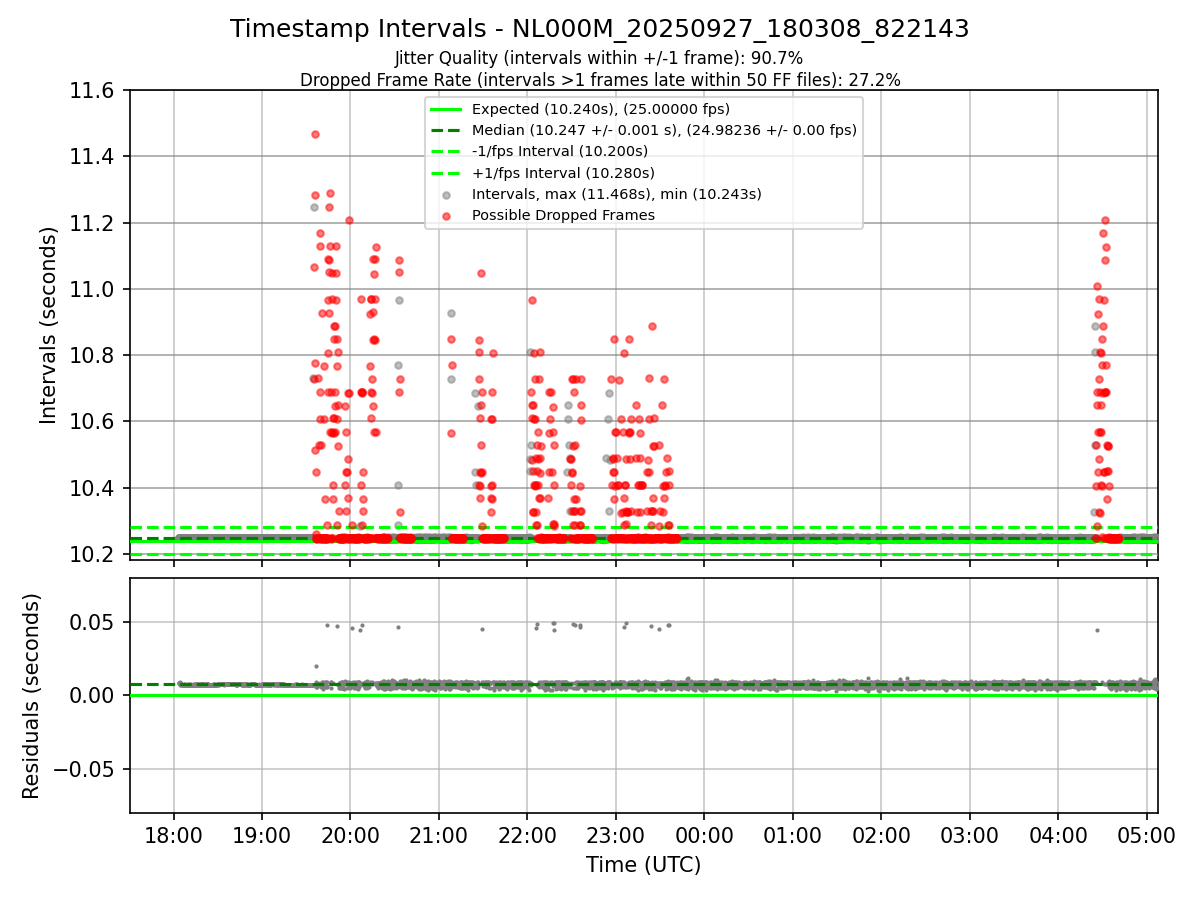Viewport: 1200px width, 900px height.
Task: Click legend entry 'Intervals, max (11.468s), min (10.243s)'
Action: tap(616, 194)
